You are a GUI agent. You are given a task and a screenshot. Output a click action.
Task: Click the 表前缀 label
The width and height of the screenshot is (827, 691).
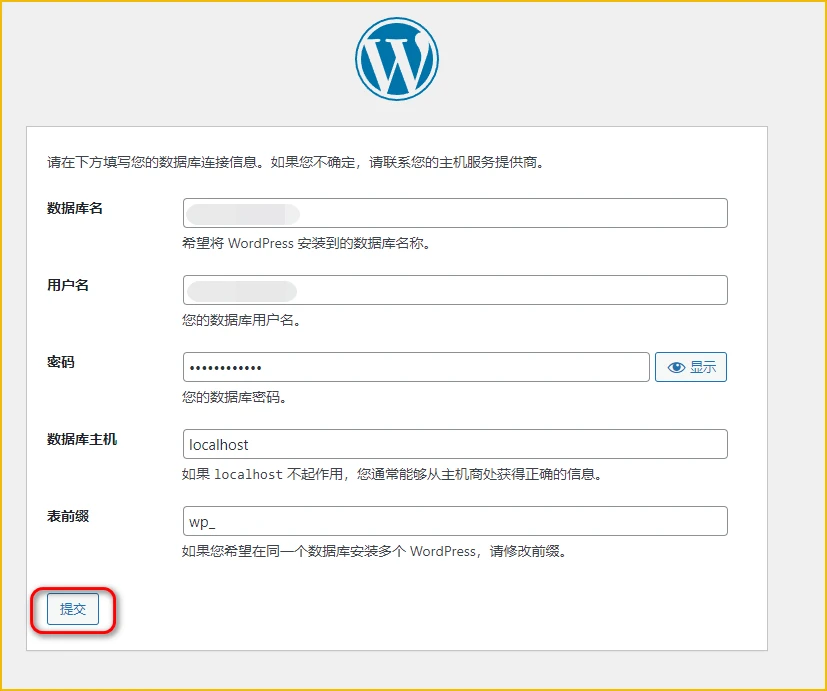[x=68, y=516]
